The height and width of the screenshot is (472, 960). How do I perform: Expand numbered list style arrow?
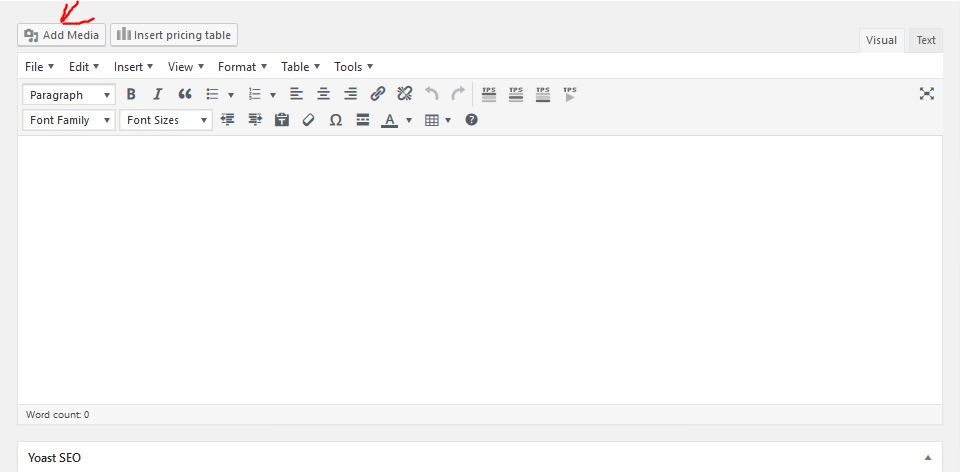coord(273,95)
